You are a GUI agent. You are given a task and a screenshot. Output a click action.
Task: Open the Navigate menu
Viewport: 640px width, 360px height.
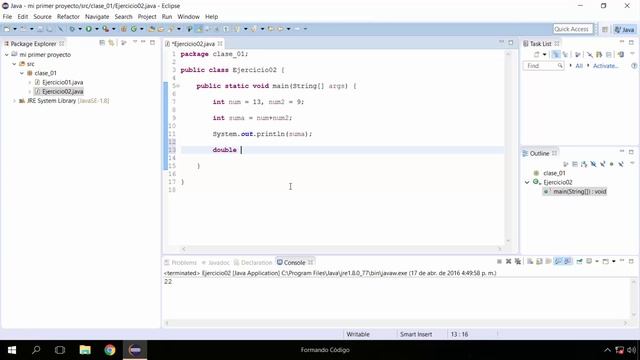pyautogui.click(x=97, y=17)
